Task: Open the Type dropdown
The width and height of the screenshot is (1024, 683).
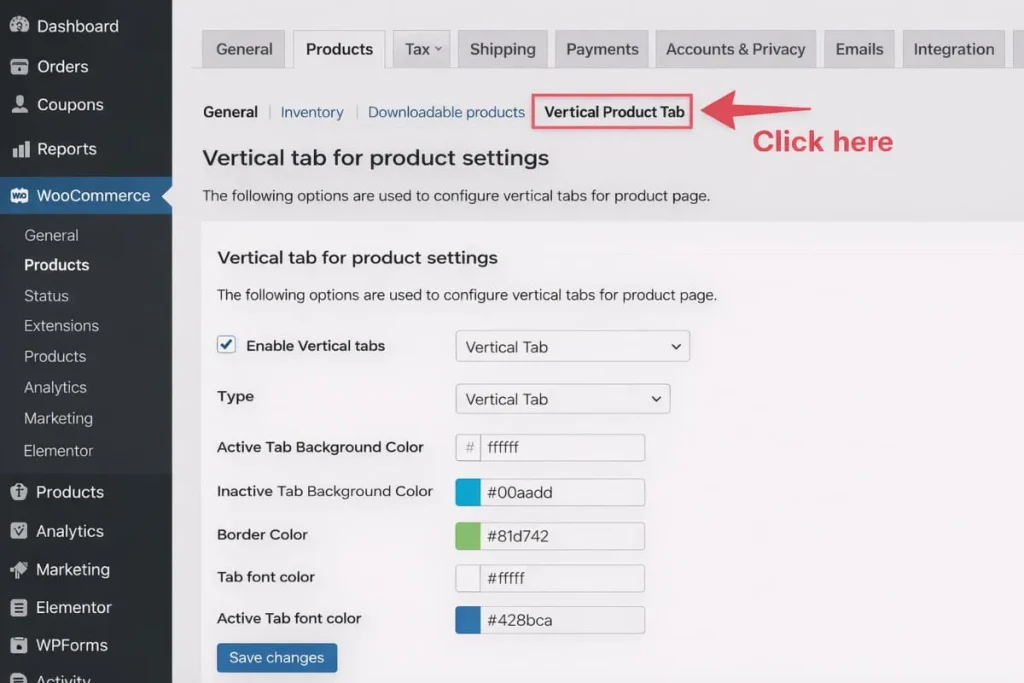Action: click(562, 399)
